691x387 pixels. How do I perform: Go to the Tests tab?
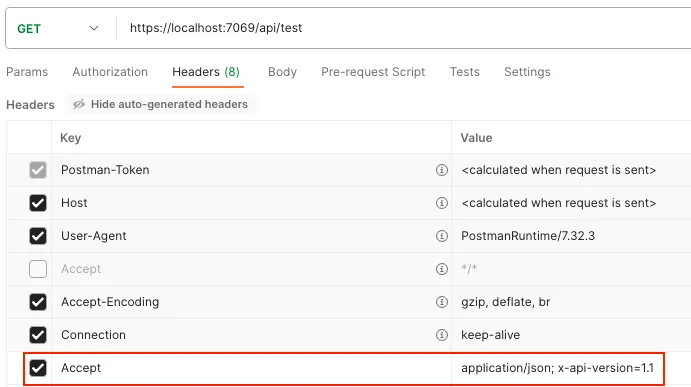(x=464, y=72)
